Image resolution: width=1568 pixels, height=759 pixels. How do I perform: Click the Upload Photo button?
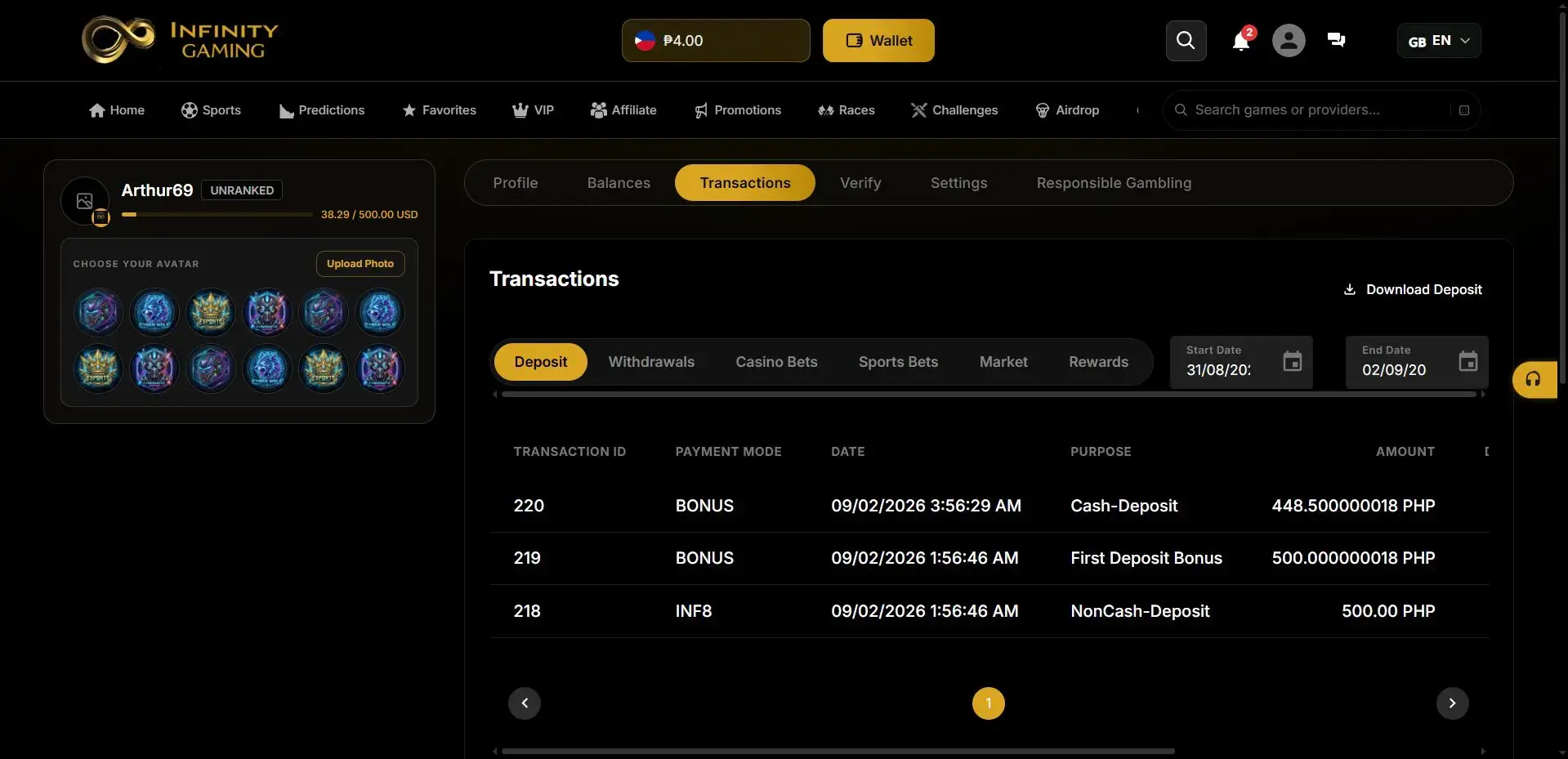click(360, 264)
